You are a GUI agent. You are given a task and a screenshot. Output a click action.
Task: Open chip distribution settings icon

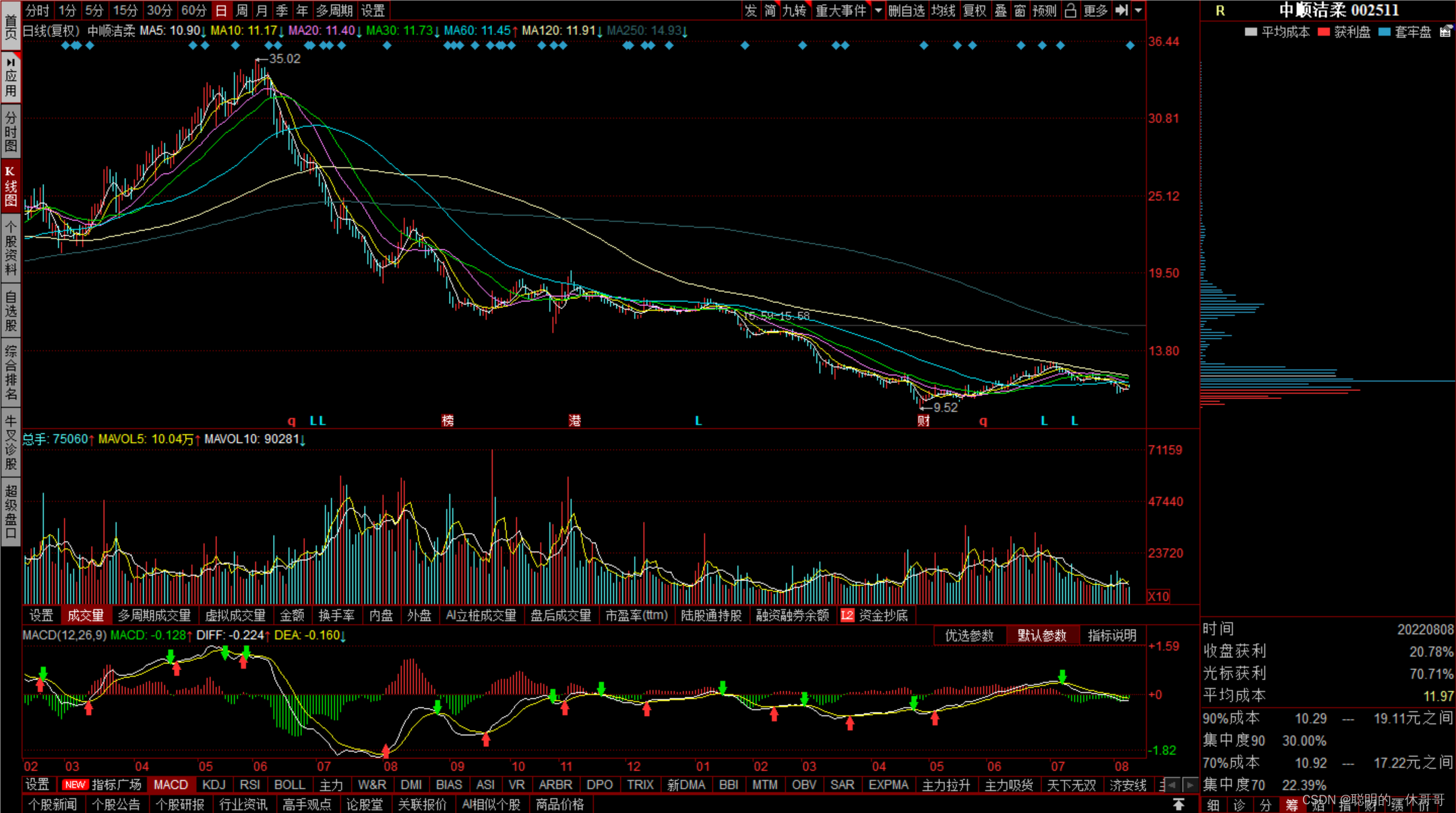[1445, 32]
